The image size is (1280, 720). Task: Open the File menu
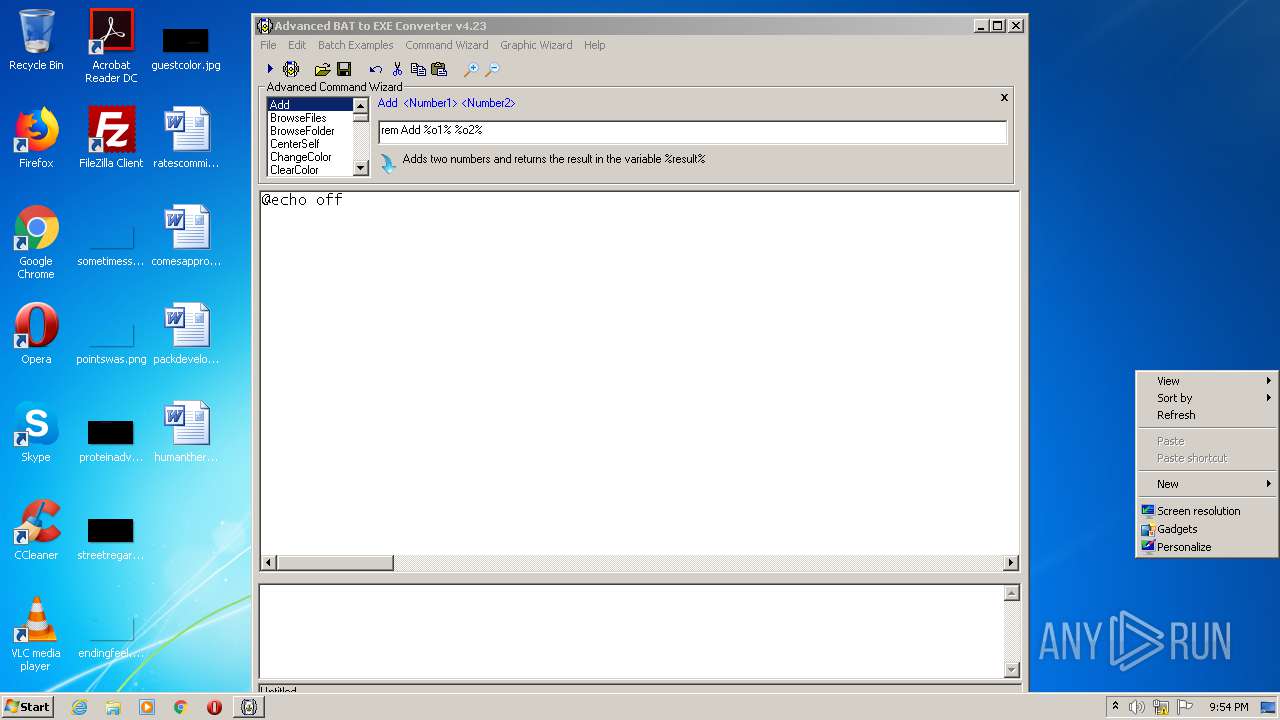point(268,45)
